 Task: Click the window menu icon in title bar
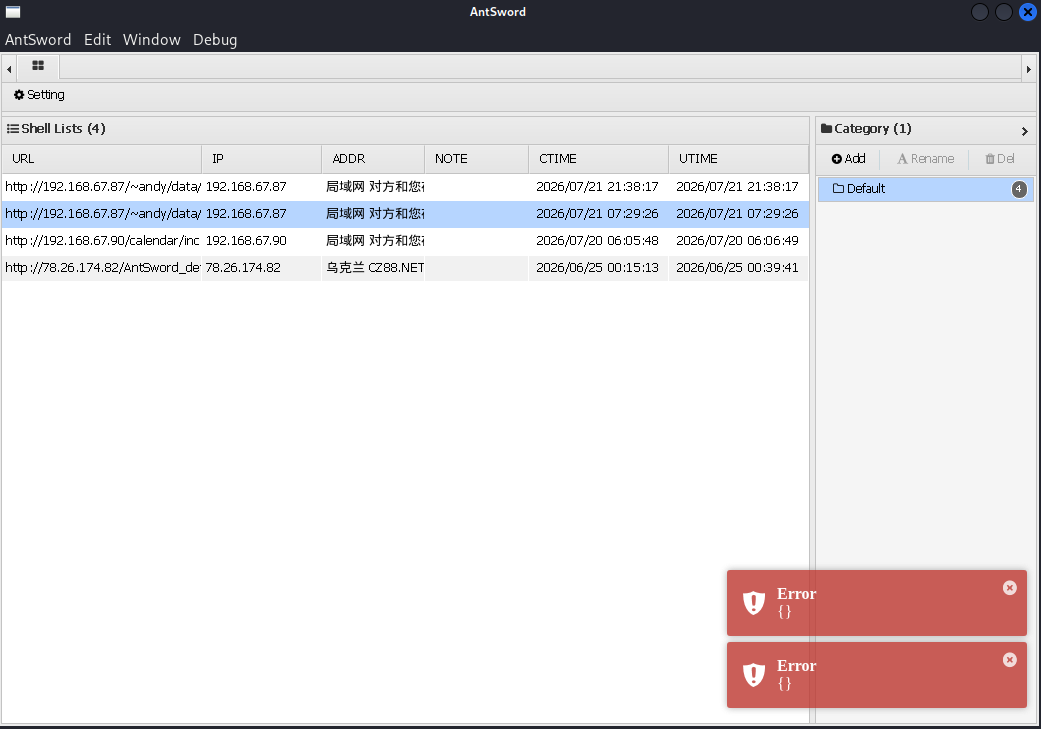pos(13,12)
